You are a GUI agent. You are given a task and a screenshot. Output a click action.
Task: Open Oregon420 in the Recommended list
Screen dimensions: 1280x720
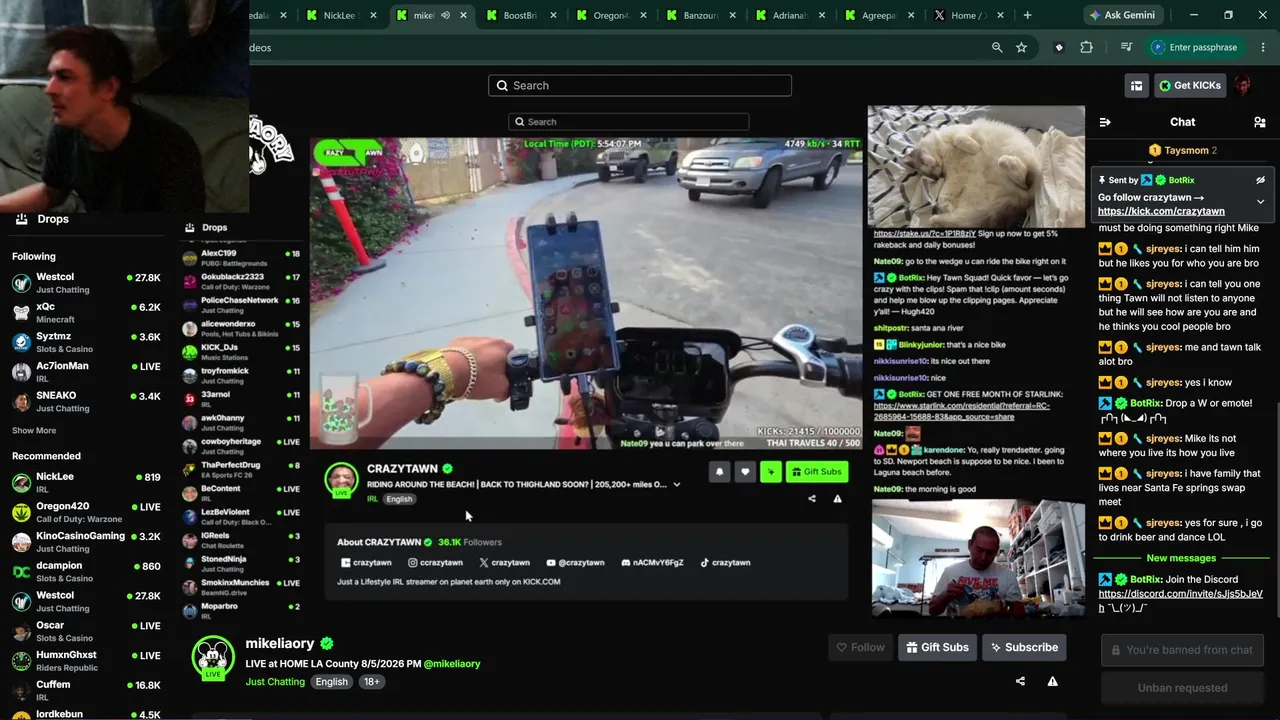(x=87, y=512)
